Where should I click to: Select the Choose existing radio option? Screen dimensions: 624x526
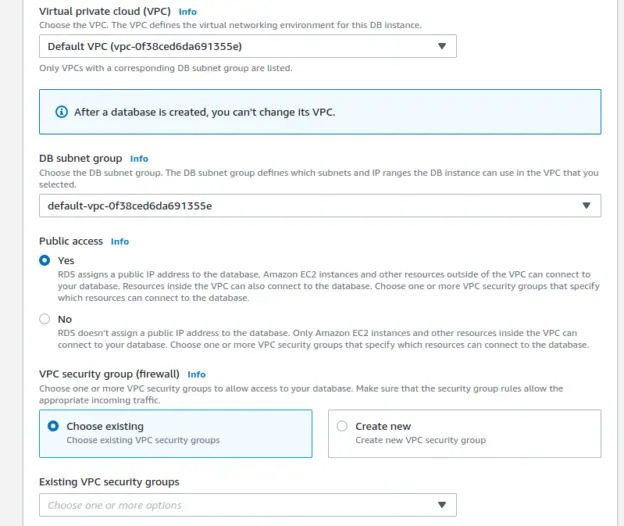(x=53, y=426)
